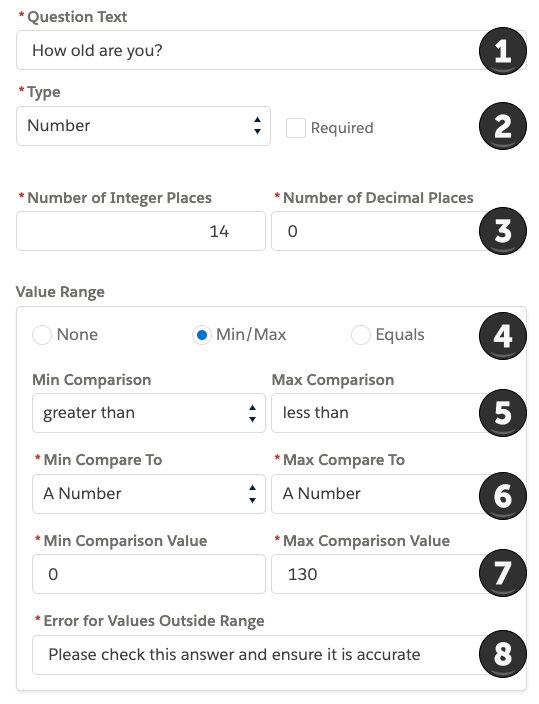Click the number 5 callout badge
The width and height of the screenshot is (539, 704).
(x=503, y=413)
